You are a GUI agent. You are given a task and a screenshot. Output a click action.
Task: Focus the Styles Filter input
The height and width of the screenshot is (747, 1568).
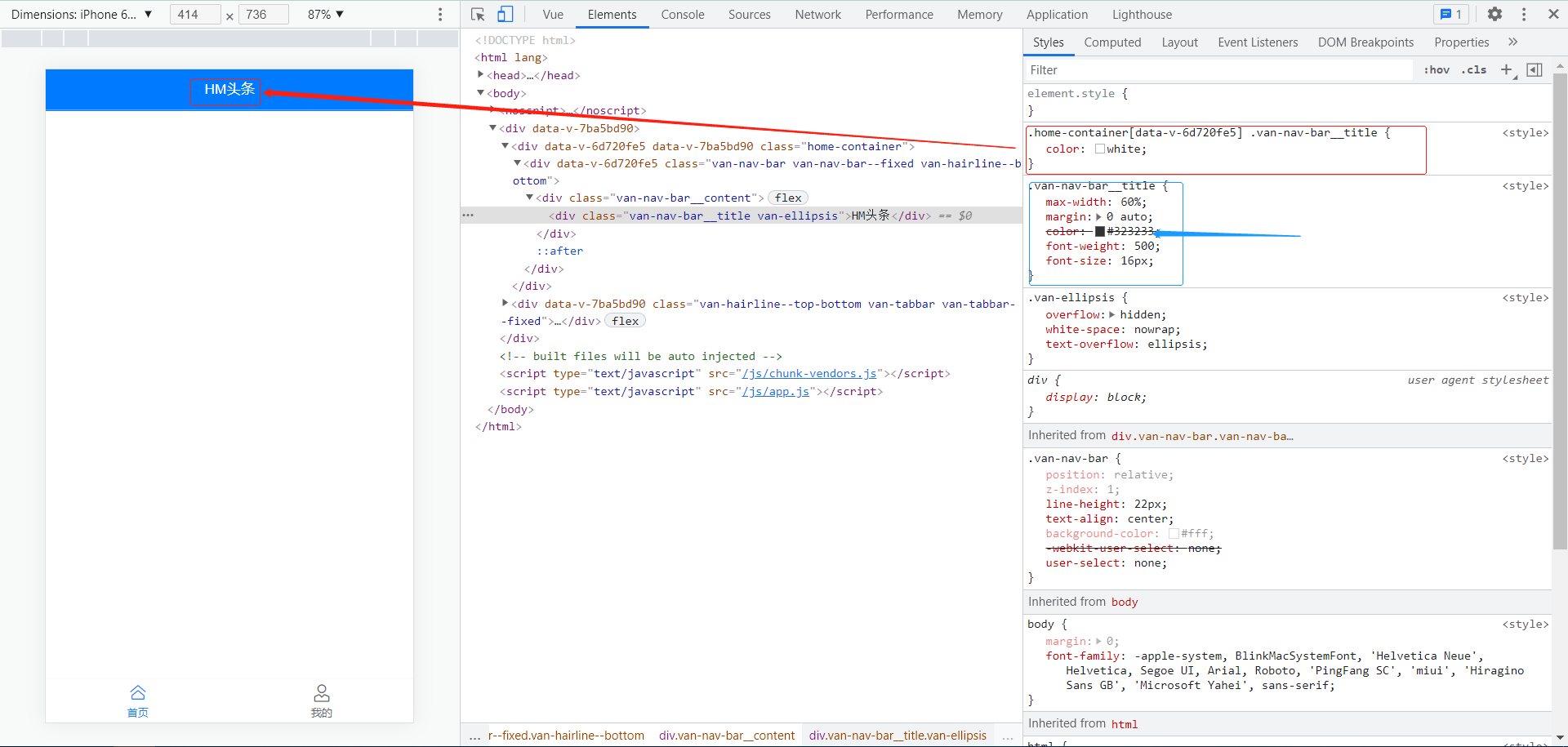click(x=1218, y=70)
